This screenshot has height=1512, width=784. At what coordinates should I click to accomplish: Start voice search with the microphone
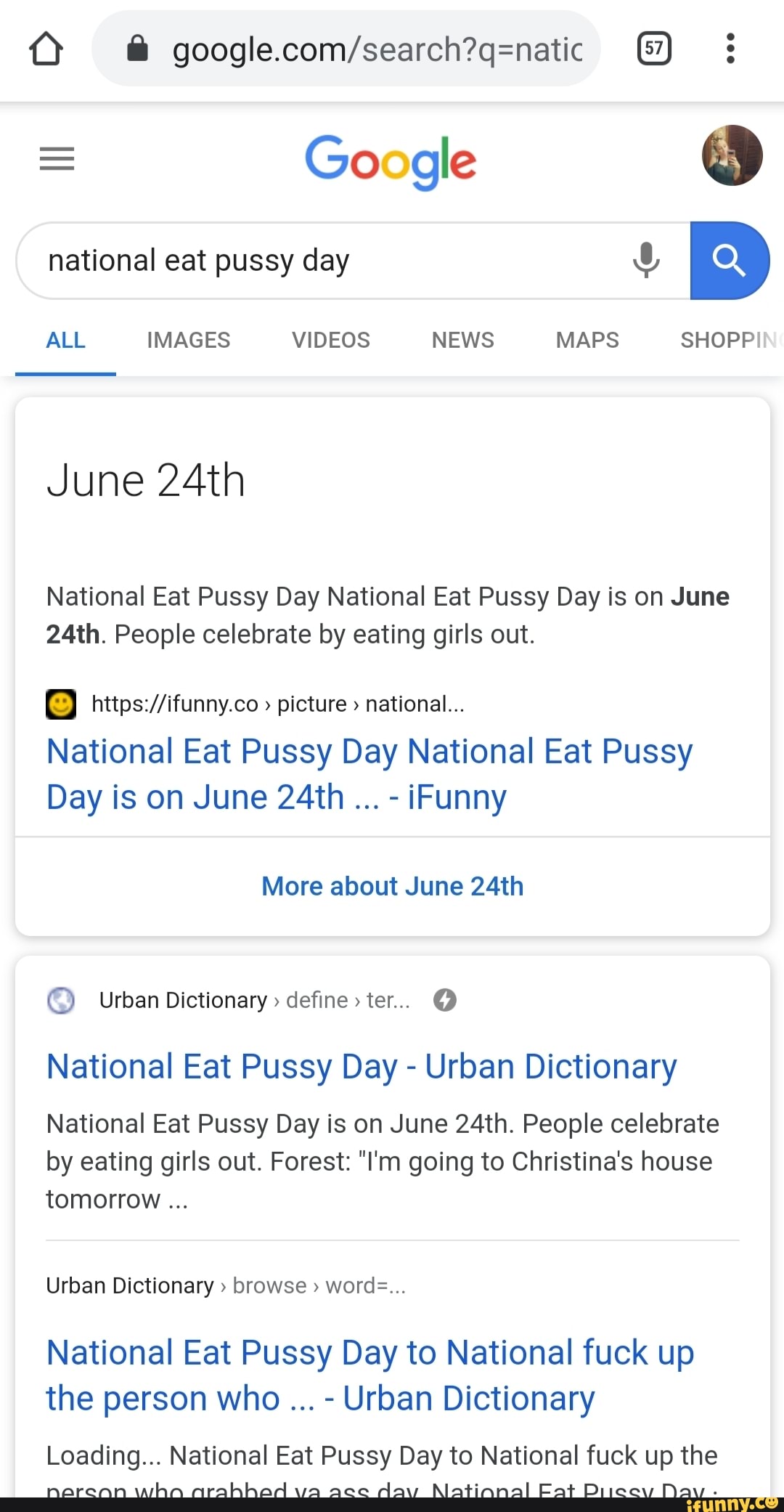point(645,260)
